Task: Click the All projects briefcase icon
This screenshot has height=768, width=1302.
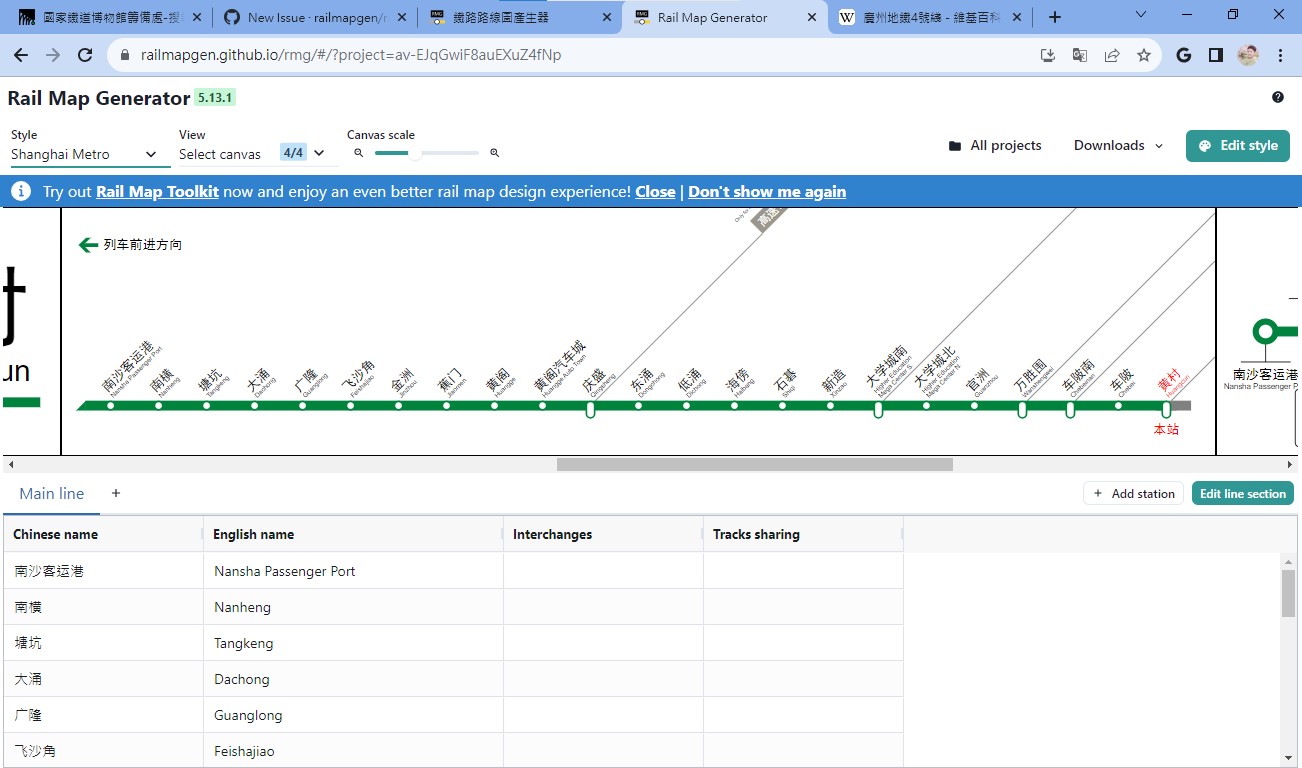Action: click(956, 145)
